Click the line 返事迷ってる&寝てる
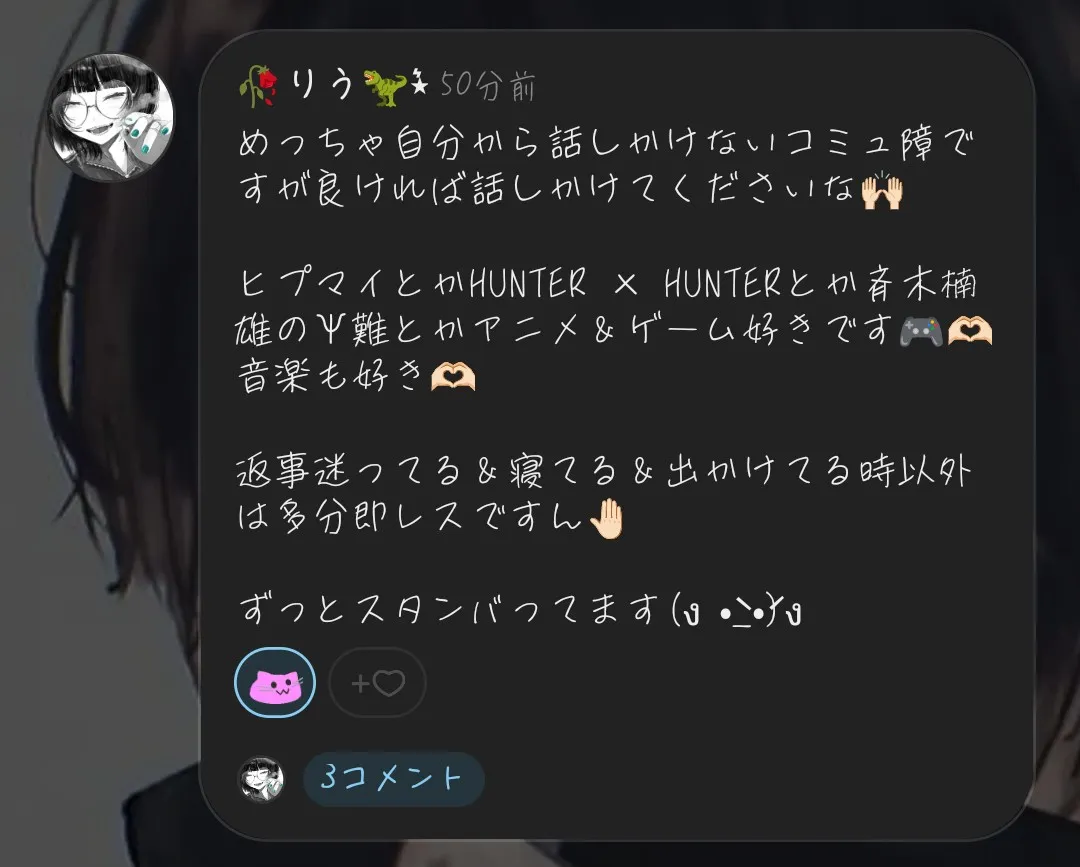 click(x=605, y=472)
